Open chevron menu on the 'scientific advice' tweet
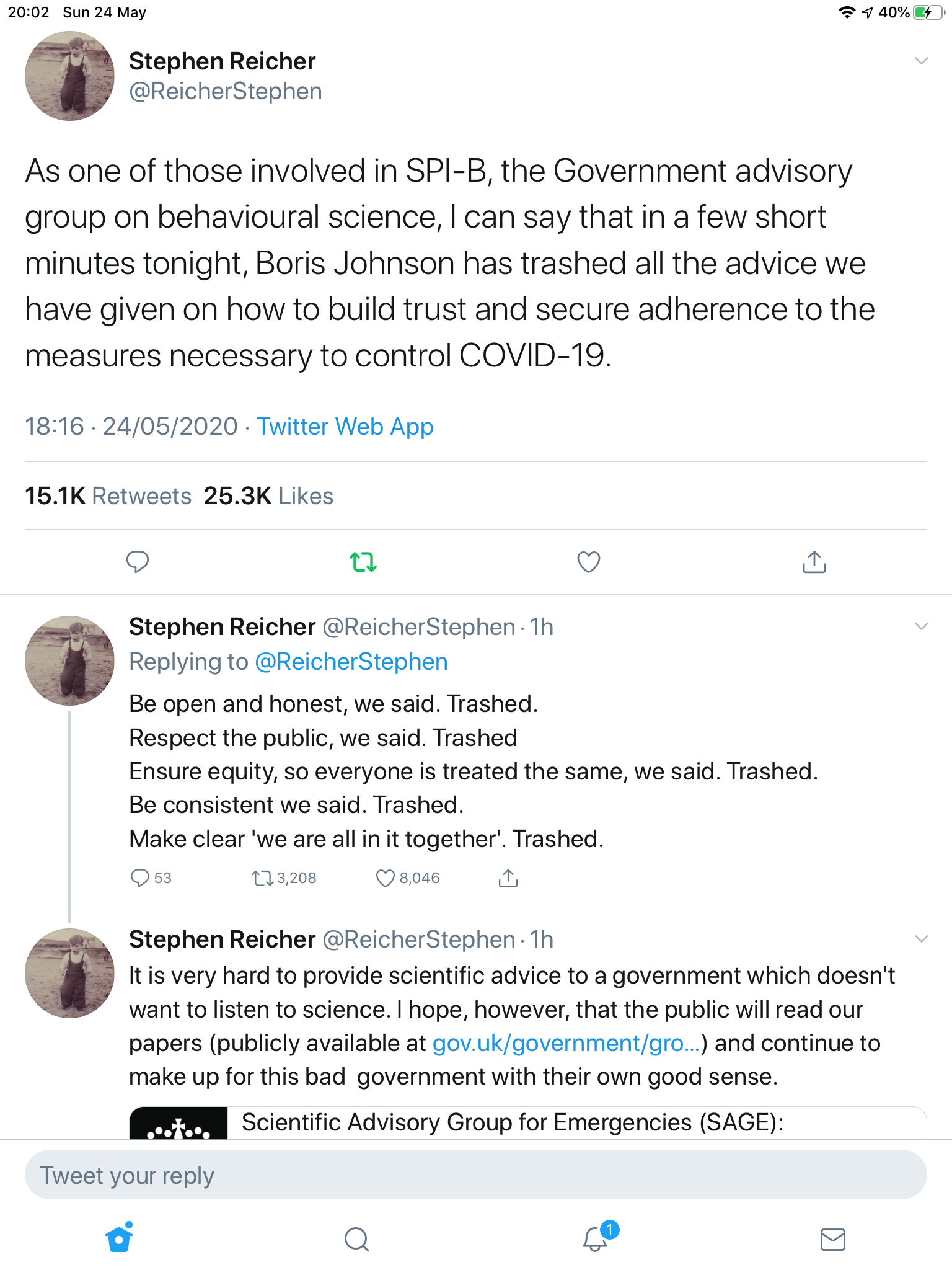Image resolution: width=952 pixels, height=1270 pixels. coord(922,939)
